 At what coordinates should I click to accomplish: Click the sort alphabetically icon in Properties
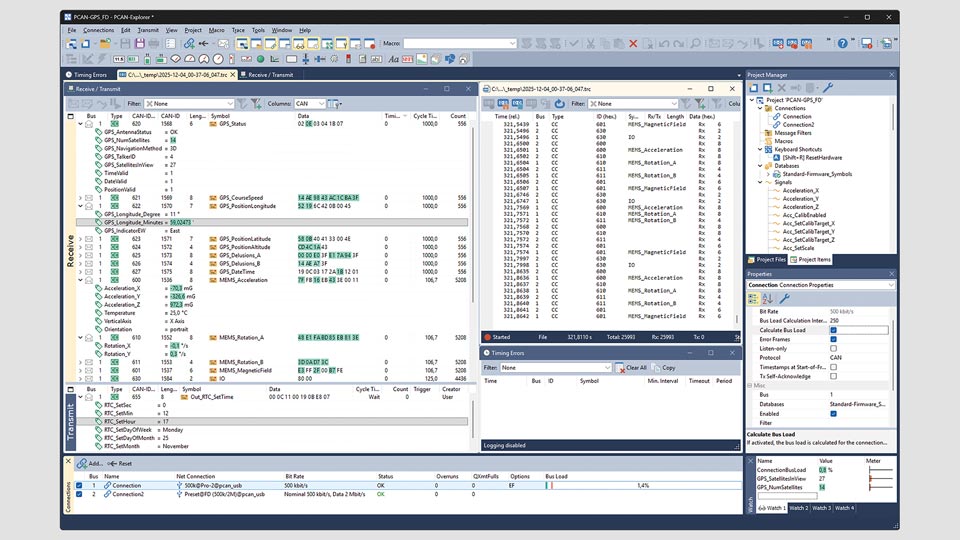click(x=768, y=299)
